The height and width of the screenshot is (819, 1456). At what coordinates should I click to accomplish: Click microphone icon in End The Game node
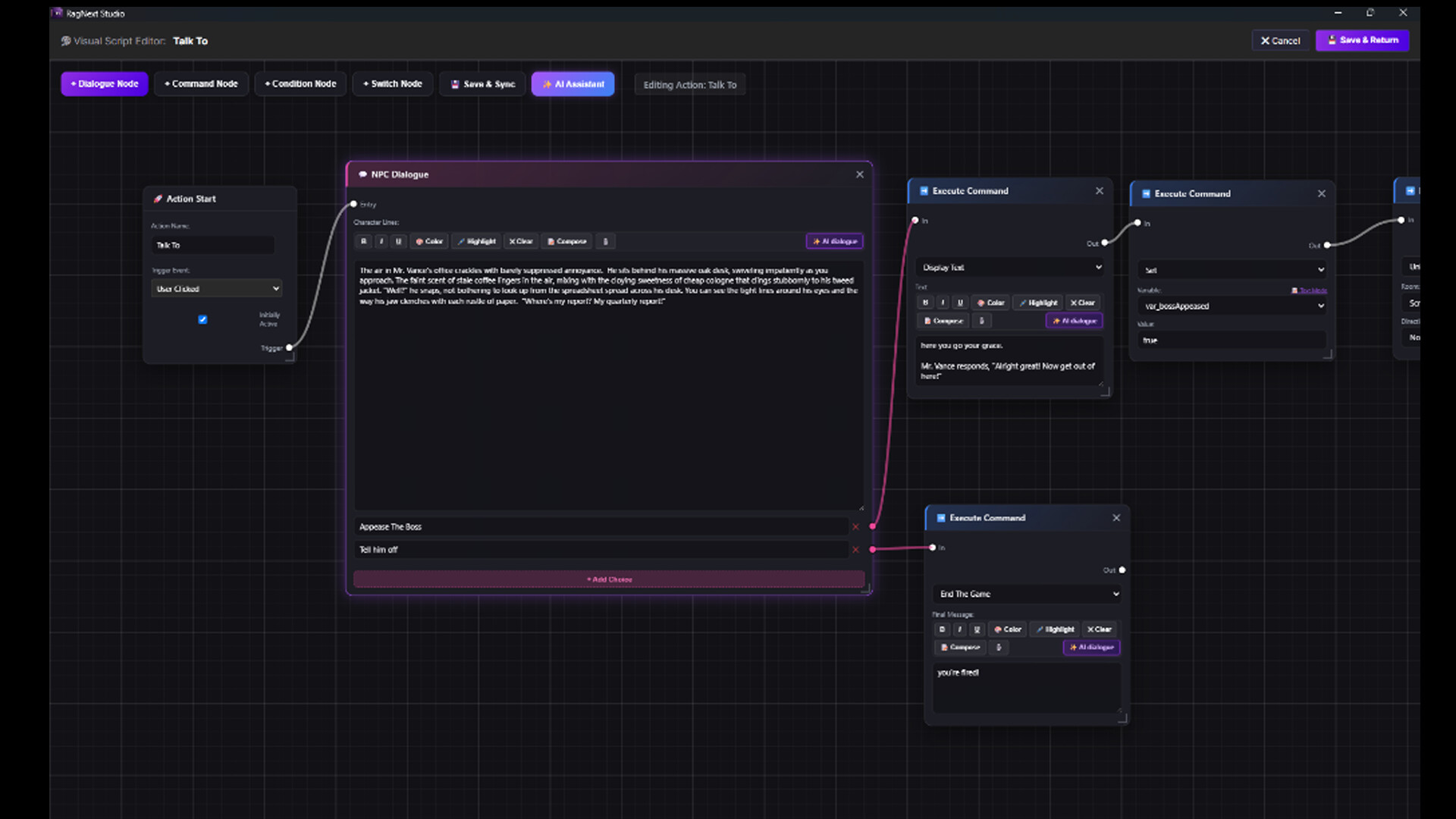pos(999,648)
